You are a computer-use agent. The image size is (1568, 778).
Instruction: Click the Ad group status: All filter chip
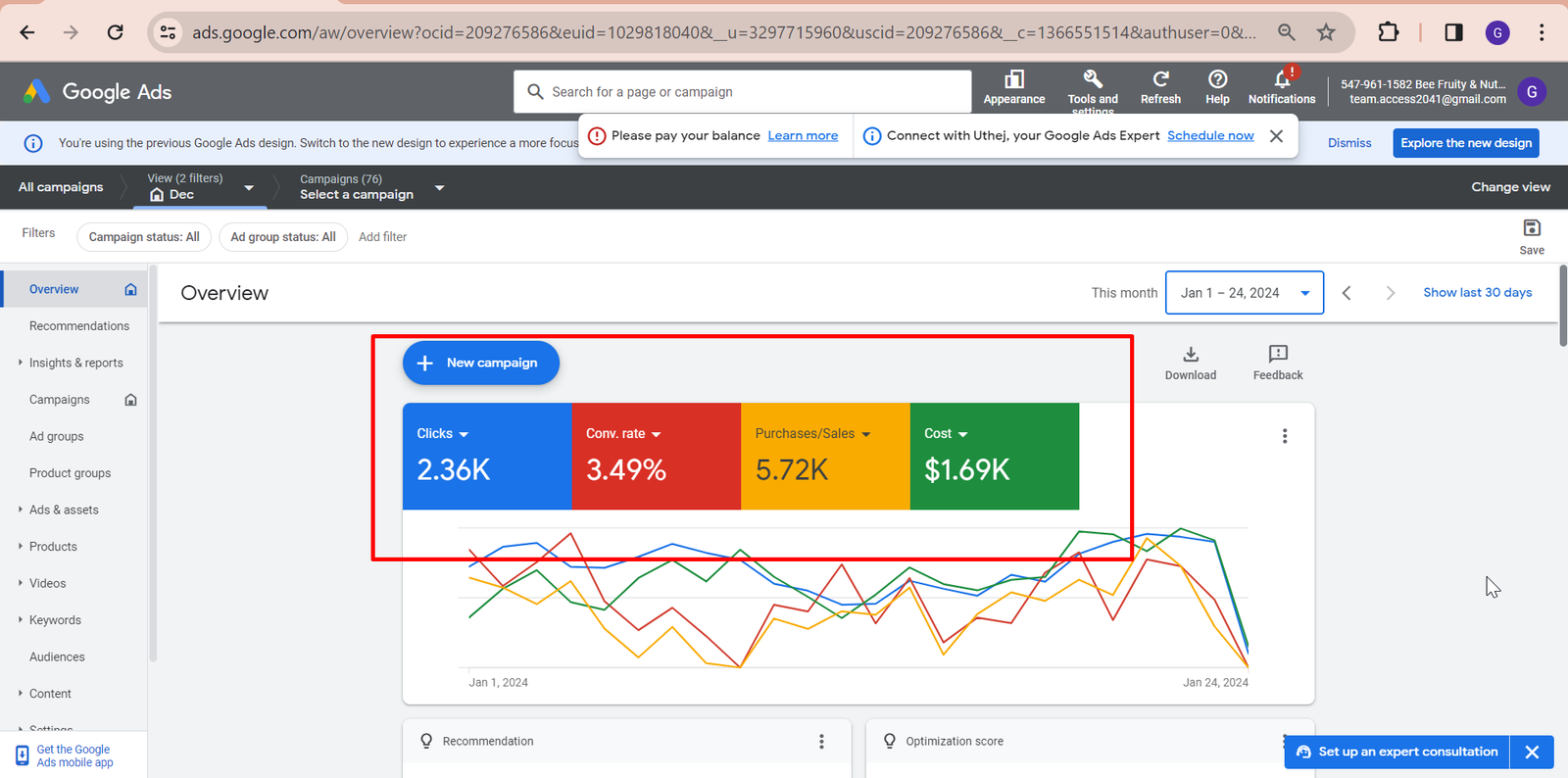tap(283, 237)
